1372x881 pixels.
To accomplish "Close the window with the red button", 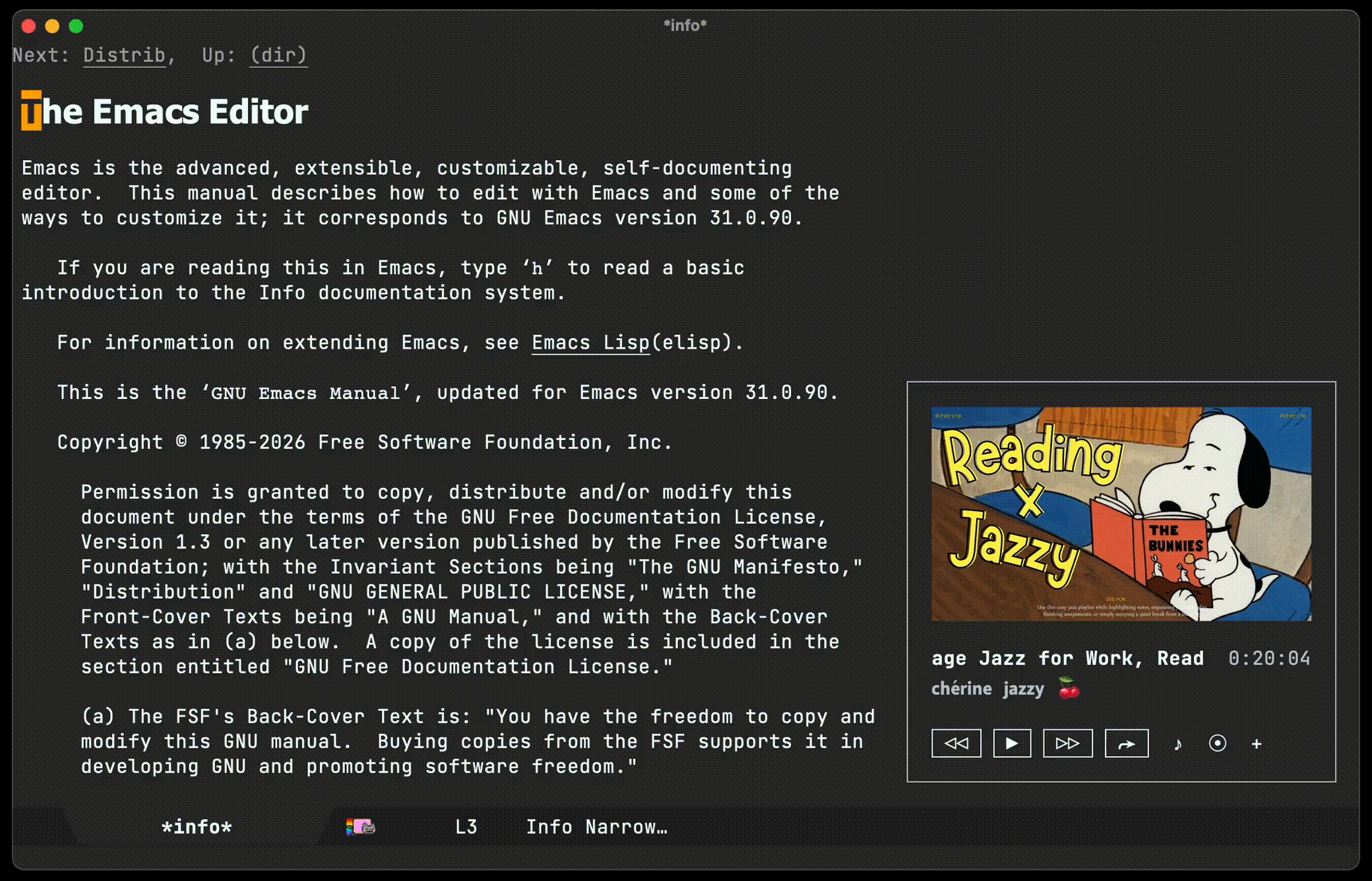I will [28, 26].
